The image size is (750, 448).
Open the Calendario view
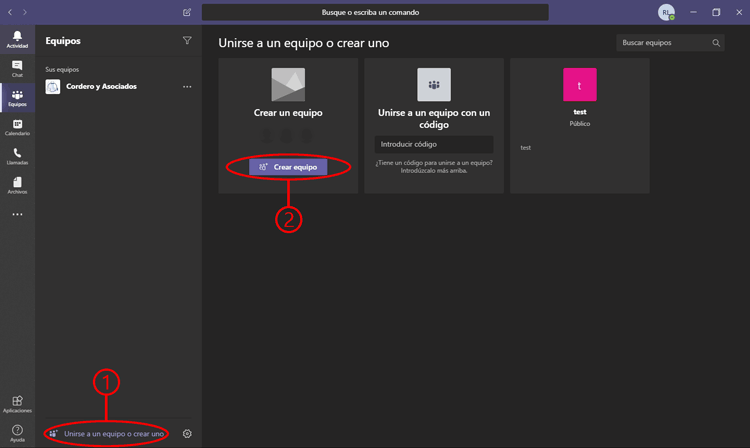[x=17, y=127]
